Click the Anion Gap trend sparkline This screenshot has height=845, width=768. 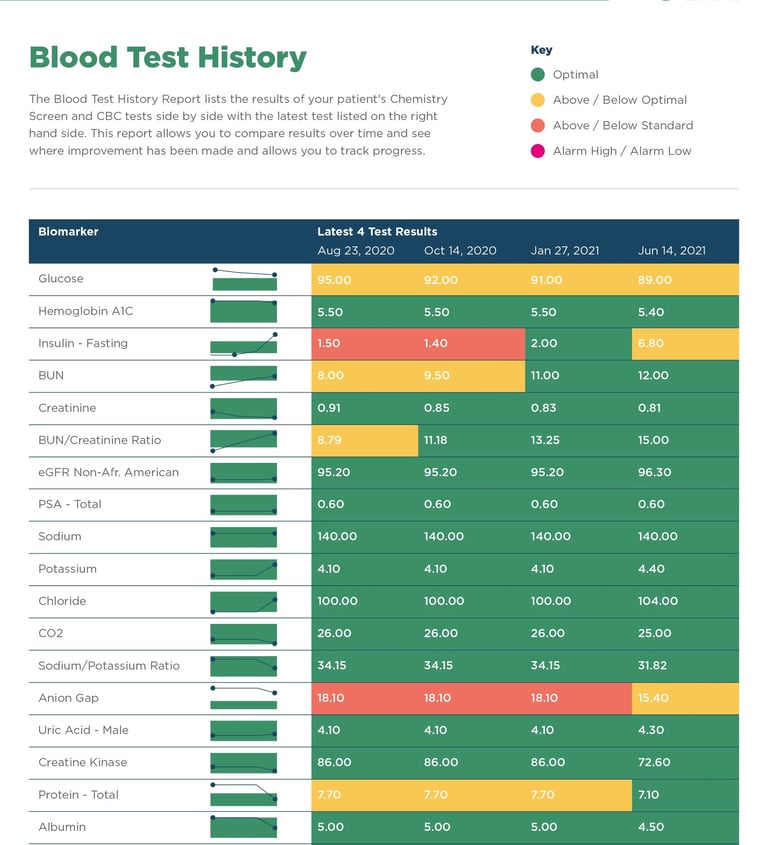pos(244,698)
